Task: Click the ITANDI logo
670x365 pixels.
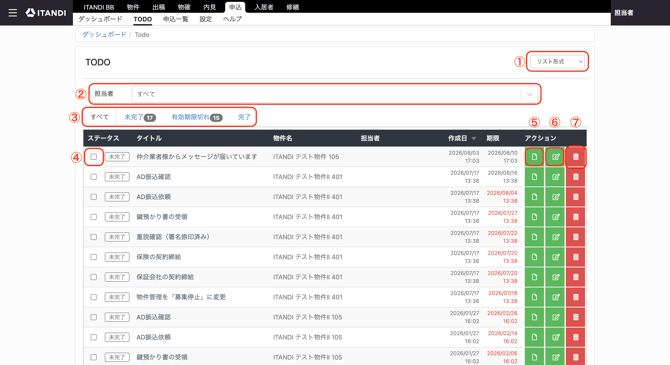Action: click(x=46, y=13)
